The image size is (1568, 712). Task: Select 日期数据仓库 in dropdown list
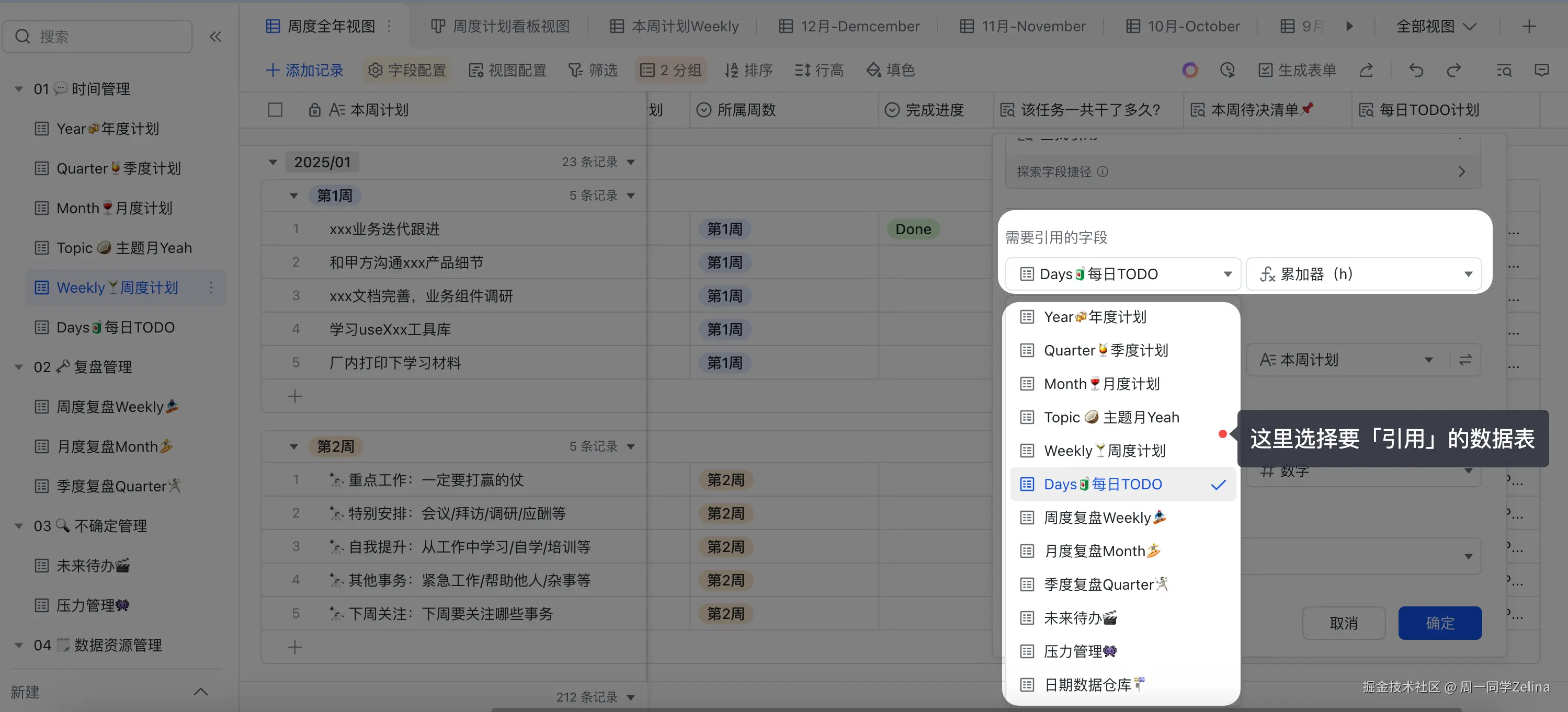coord(1122,685)
